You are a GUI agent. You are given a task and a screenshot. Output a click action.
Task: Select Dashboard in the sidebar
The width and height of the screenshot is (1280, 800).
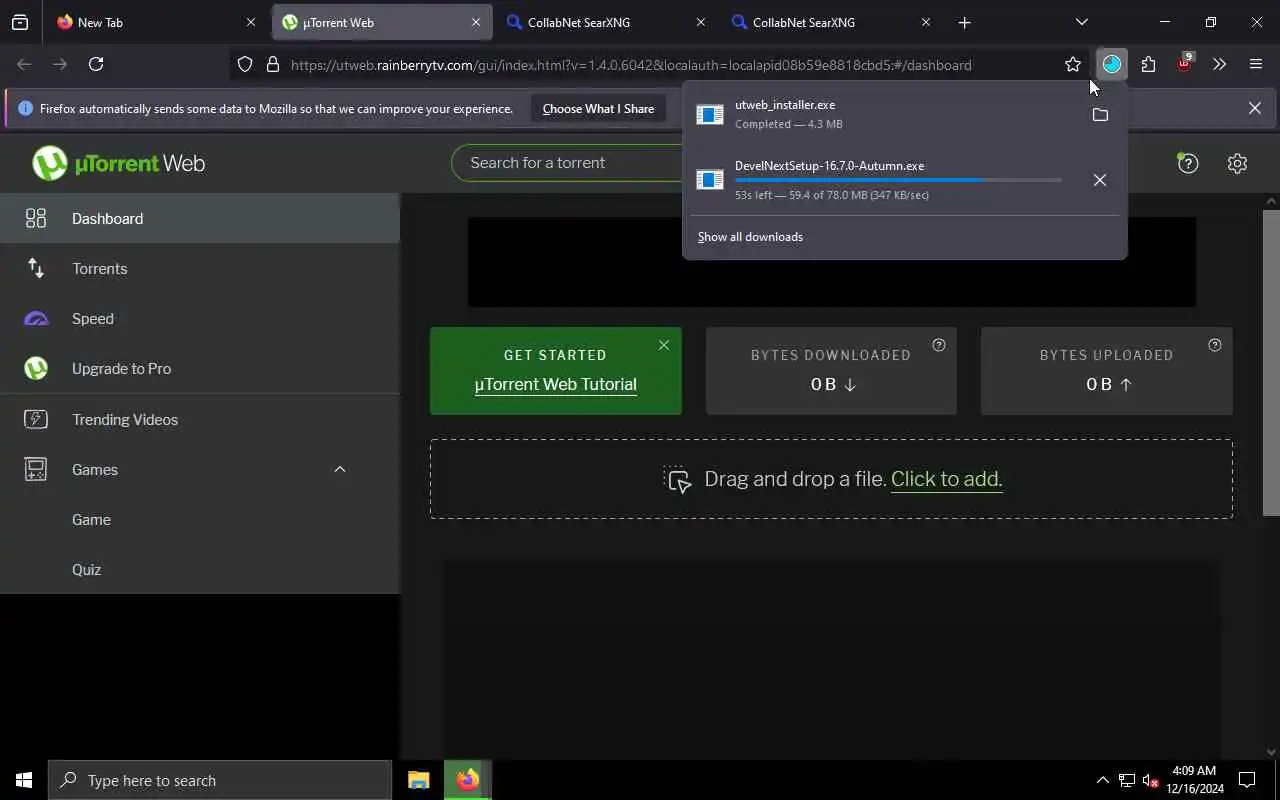click(200, 218)
